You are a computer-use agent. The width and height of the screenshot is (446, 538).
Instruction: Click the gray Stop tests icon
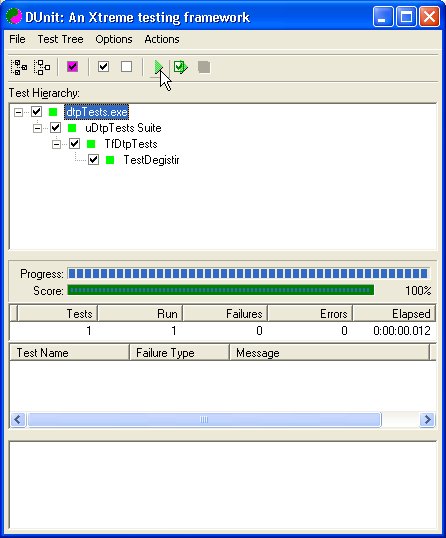[204, 67]
